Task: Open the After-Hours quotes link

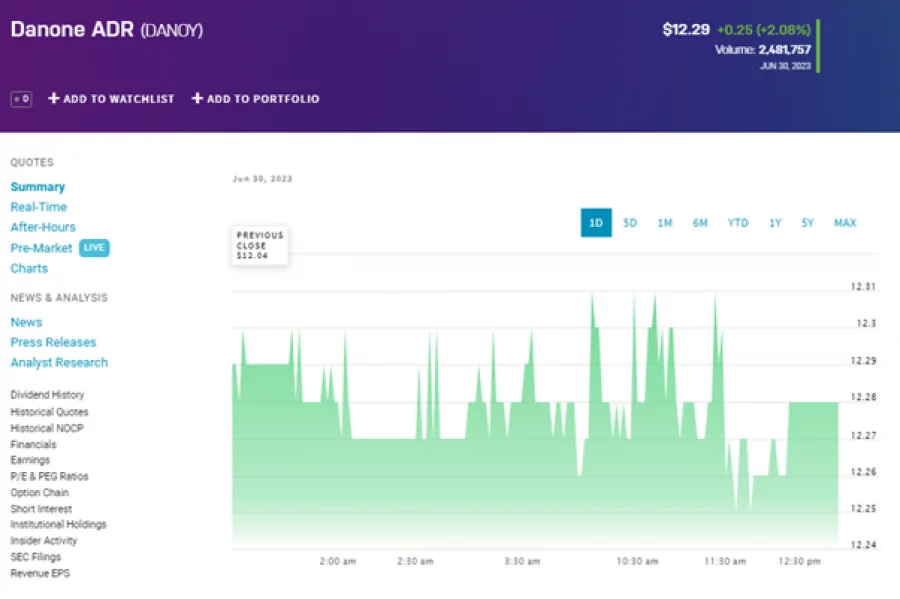Action: pos(43,227)
